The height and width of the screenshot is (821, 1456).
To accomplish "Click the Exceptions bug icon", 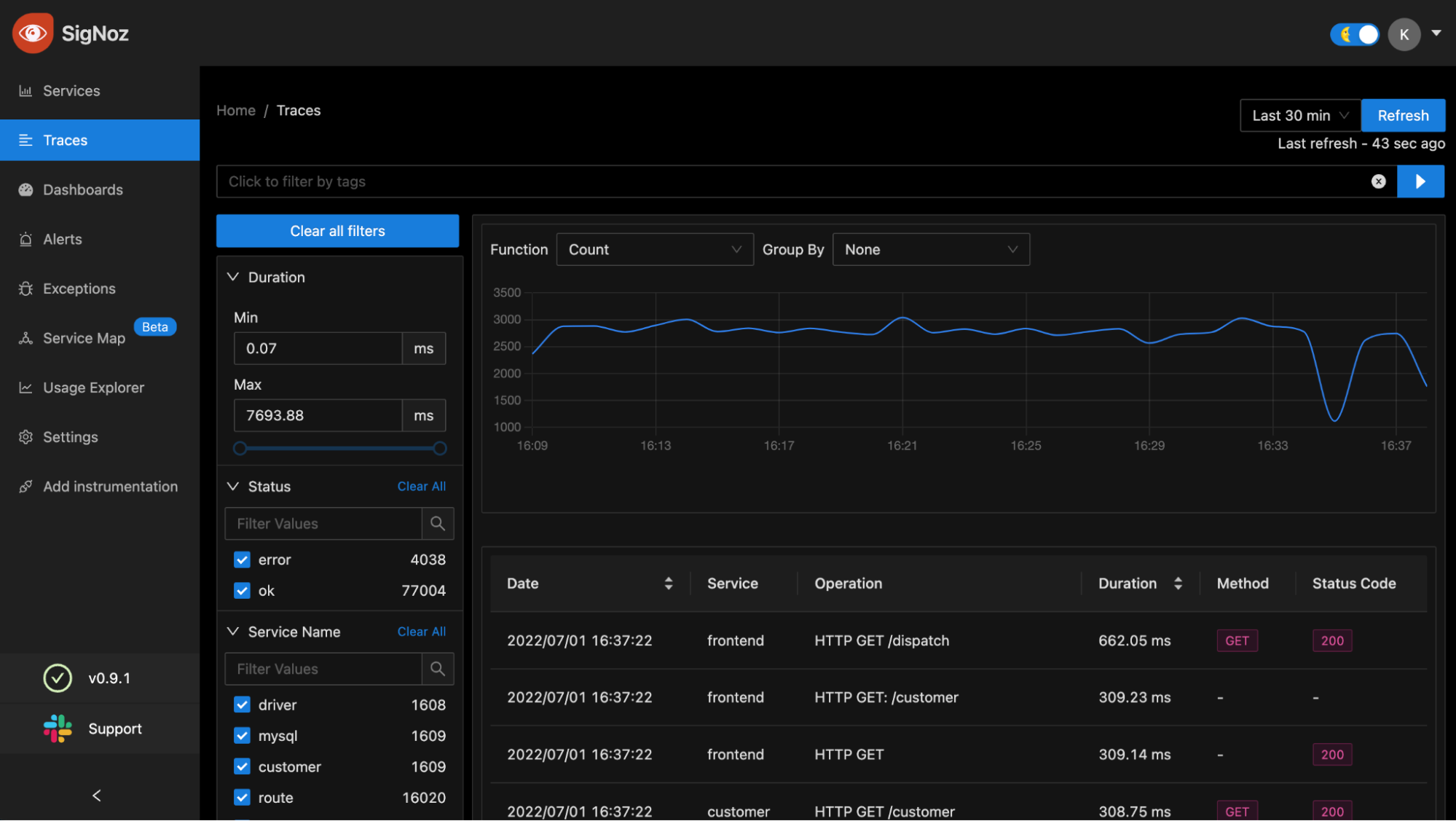I will coord(25,288).
